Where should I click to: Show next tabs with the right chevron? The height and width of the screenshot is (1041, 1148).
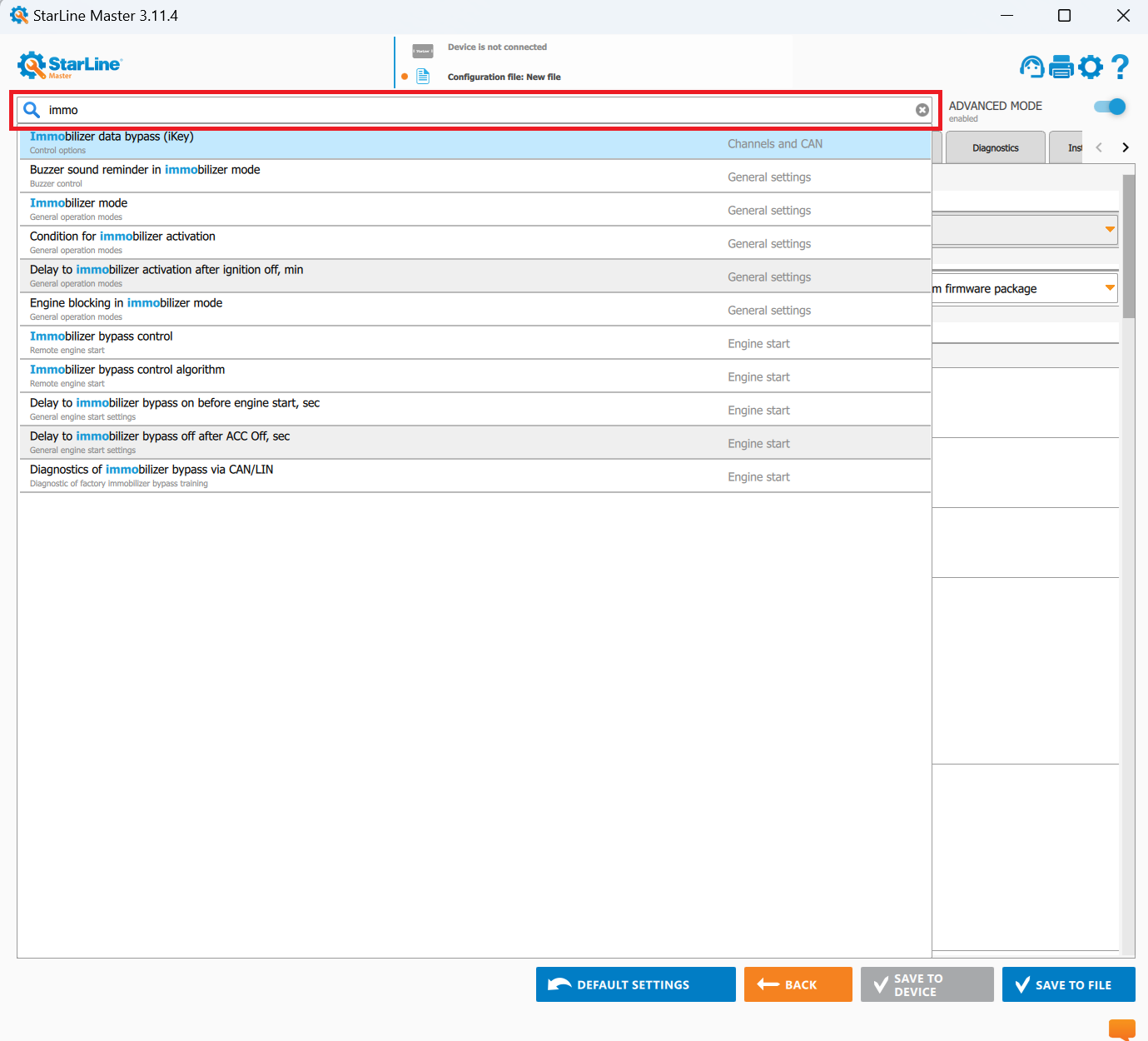tap(1126, 147)
